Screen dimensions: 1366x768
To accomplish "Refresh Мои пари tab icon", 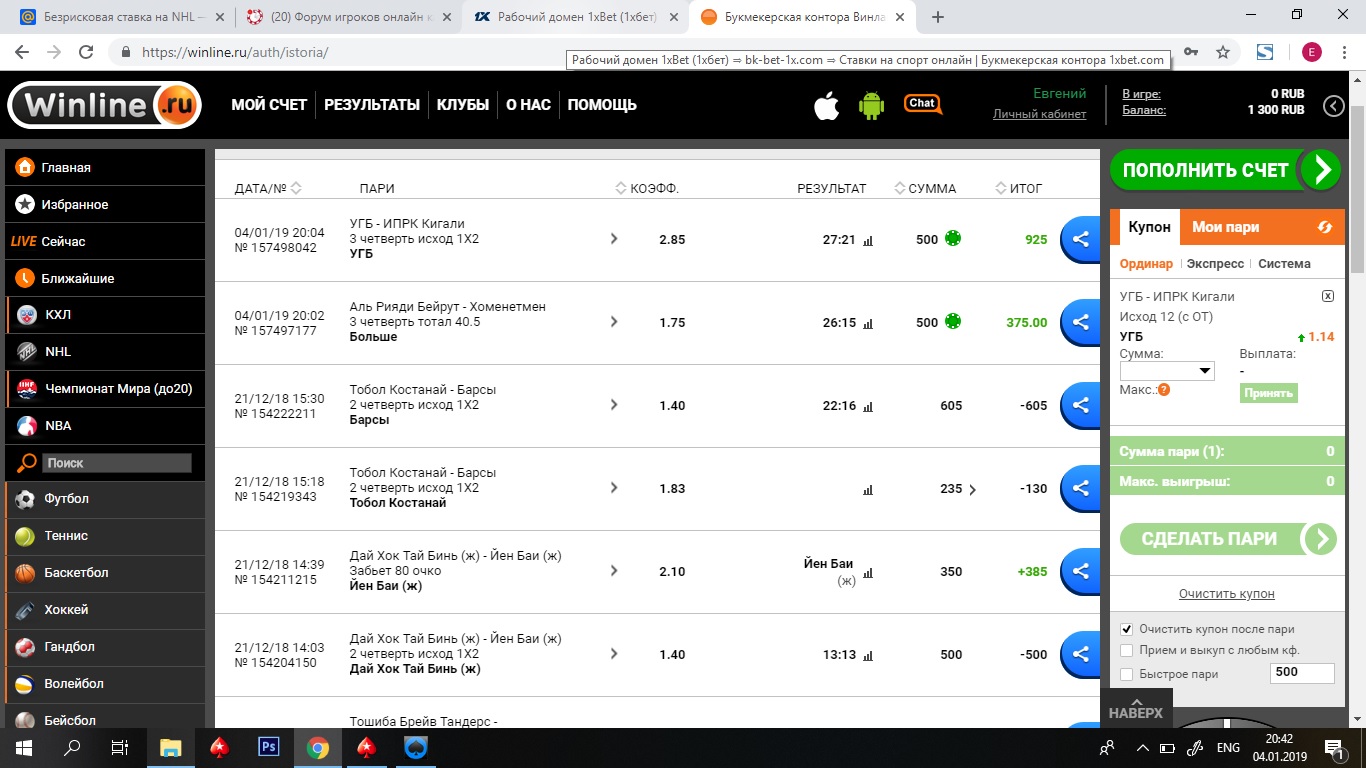I will coord(1325,227).
